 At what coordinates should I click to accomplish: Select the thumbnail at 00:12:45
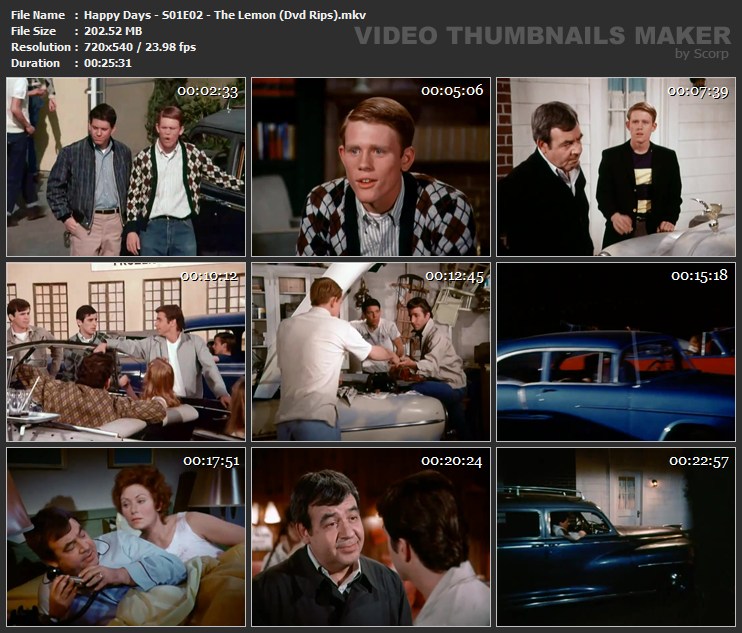(371, 352)
